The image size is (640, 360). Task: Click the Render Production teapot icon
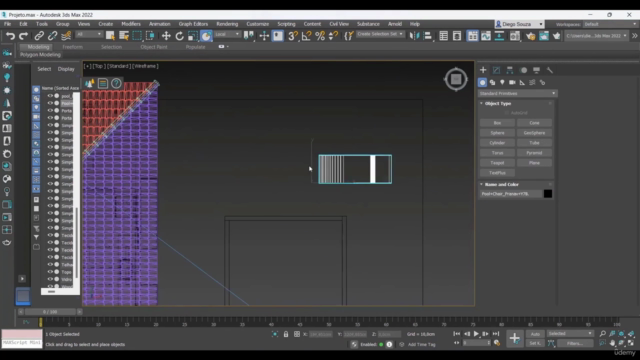[x=557, y=36]
